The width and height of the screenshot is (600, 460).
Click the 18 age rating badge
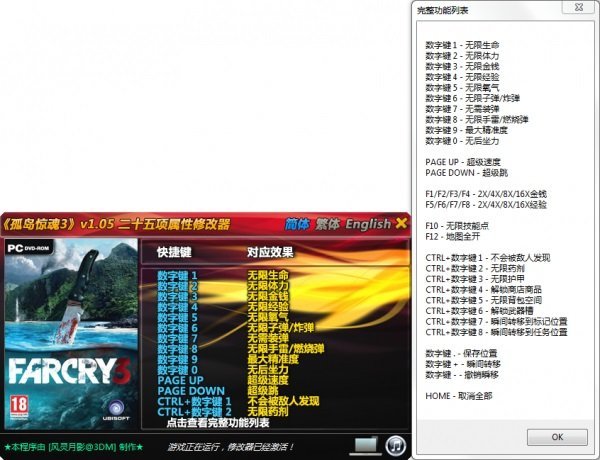pyautogui.click(x=18, y=407)
